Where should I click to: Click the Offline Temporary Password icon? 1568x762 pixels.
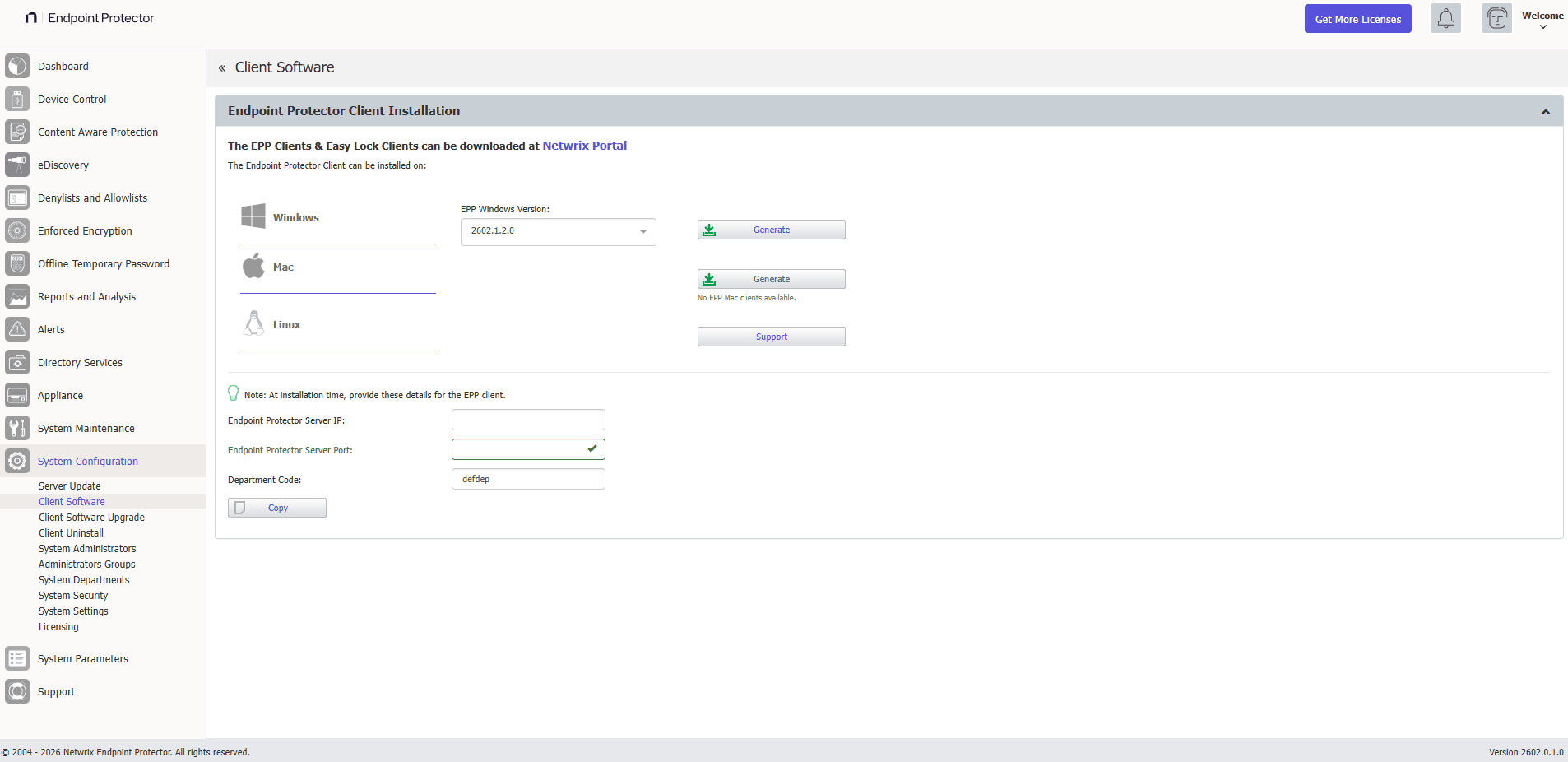pyautogui.click(x=17, y=263)
